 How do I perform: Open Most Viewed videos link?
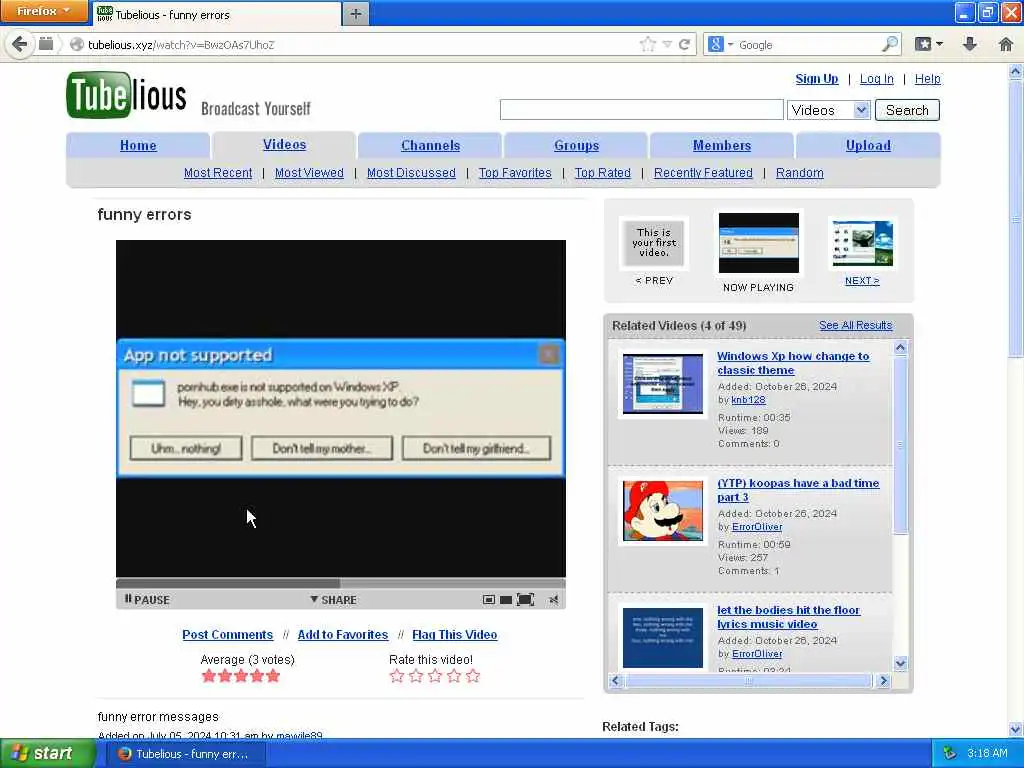pos(309,172)
